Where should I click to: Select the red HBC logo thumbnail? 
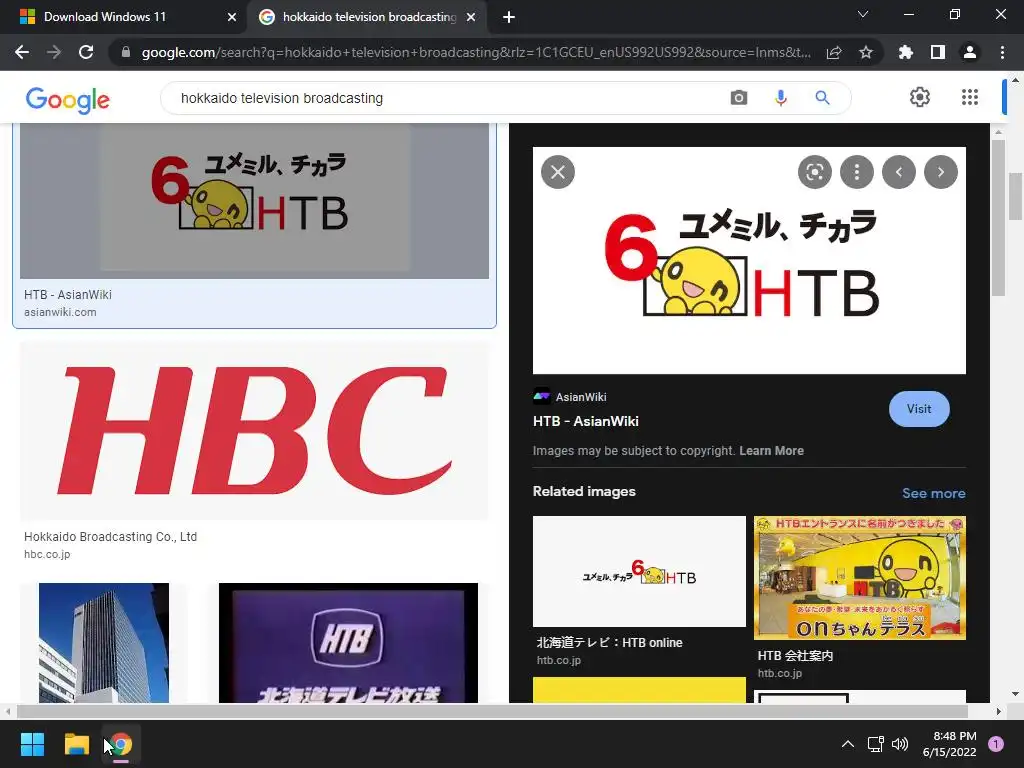pos(255,431)
